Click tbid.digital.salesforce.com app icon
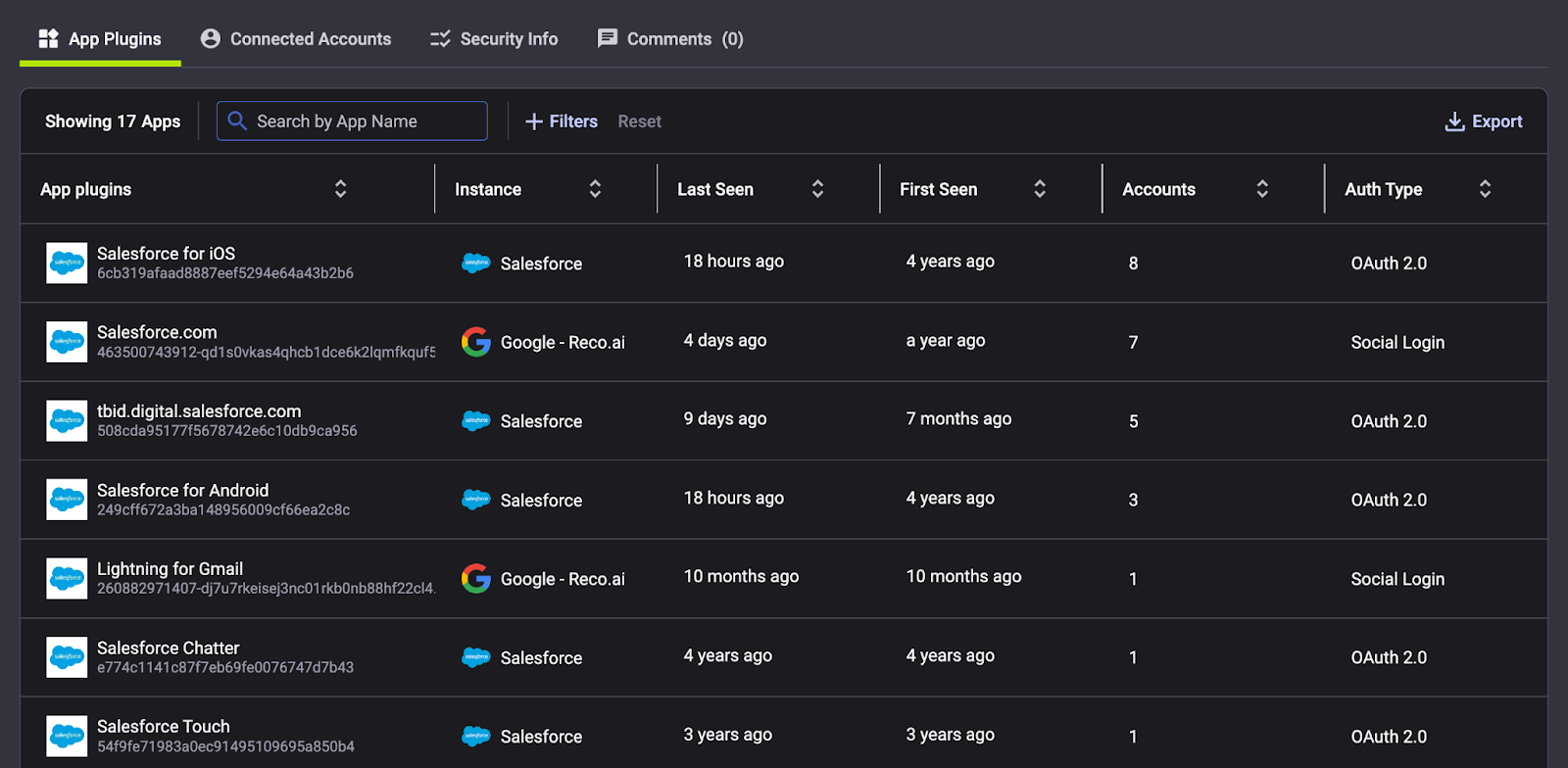The width and height of the screenshot is (1568, 768). coord(67,420)
